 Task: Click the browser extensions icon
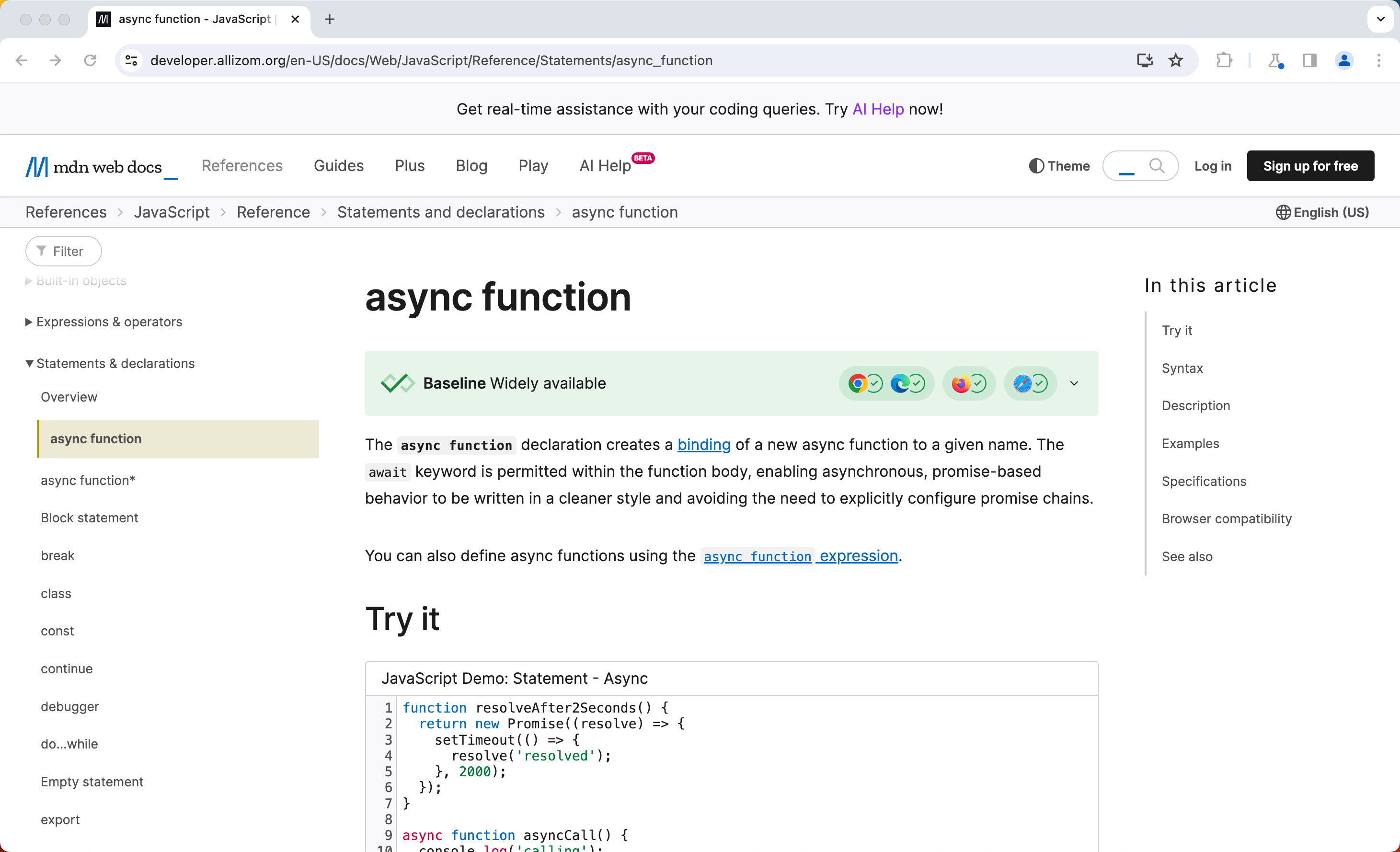click(1225, 60)
